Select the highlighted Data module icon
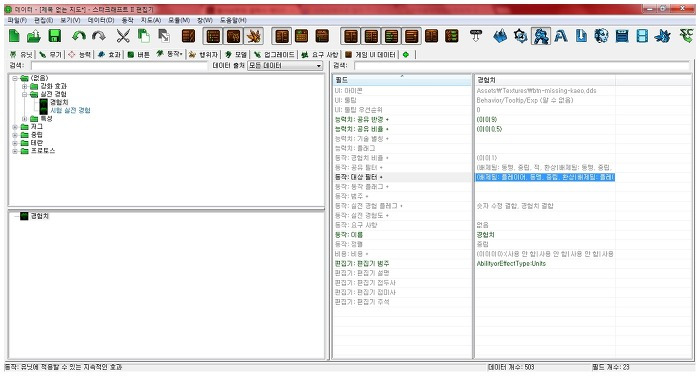Screen dimensions: 700x376 tap(541, 36)
